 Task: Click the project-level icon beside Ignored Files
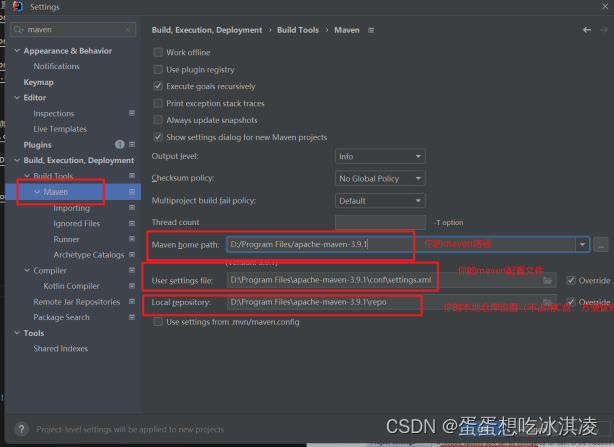(132, 223)
